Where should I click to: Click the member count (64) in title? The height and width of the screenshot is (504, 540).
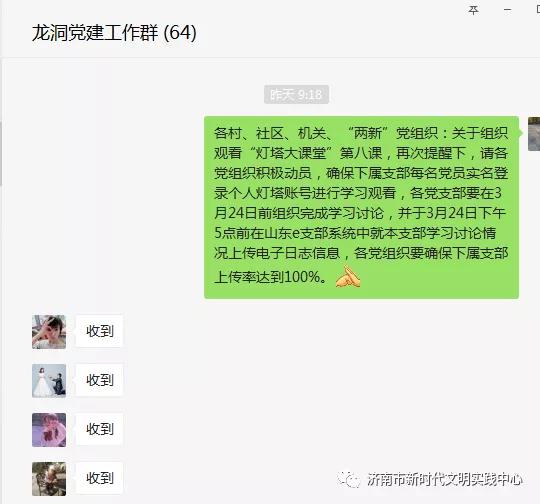point(180,33)
